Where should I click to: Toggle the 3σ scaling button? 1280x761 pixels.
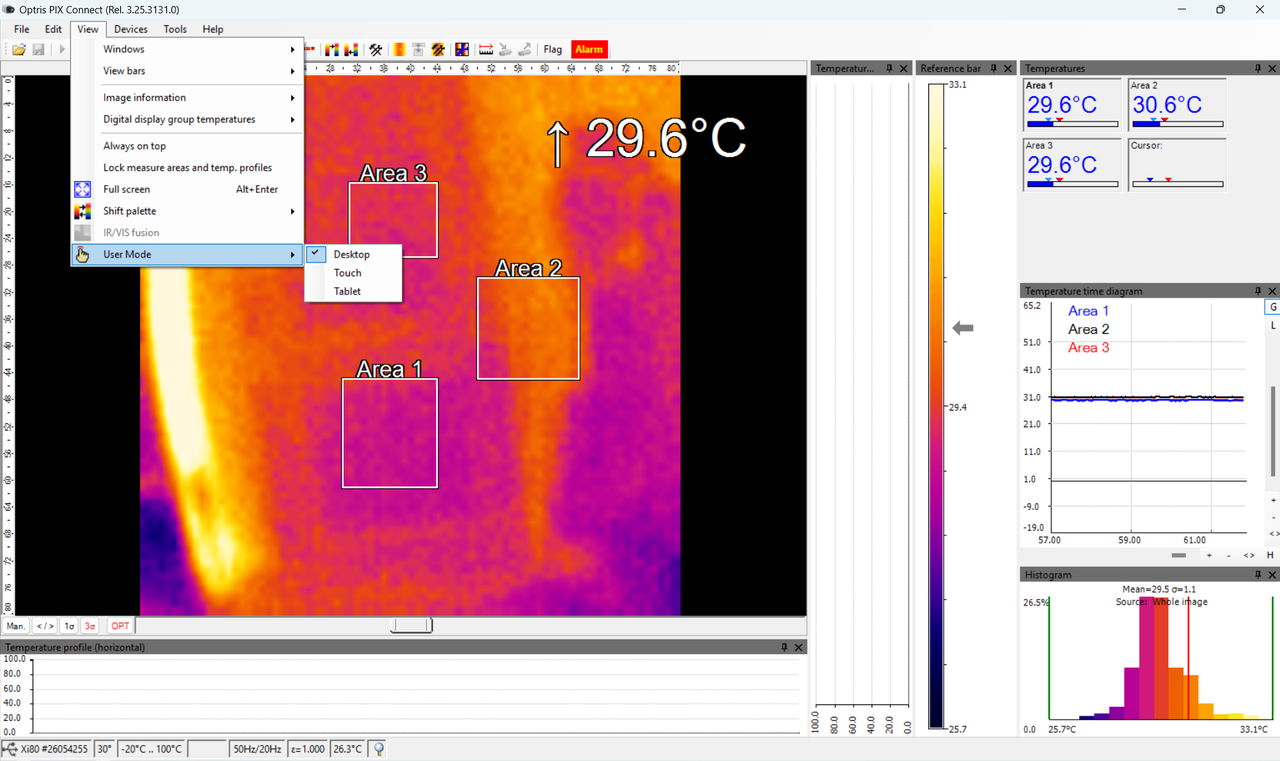point(90,626)
